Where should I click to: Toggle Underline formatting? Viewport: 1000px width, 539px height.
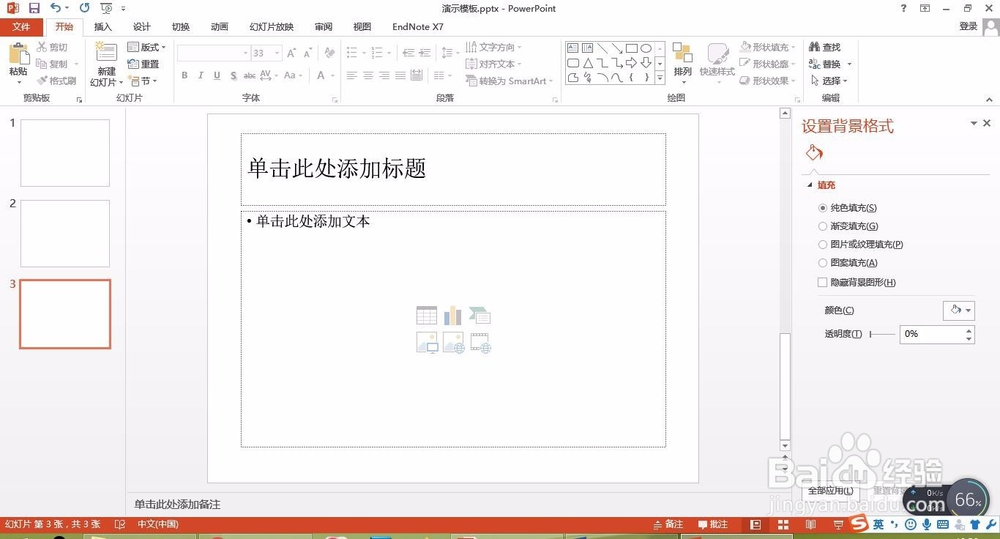pyautogui.click(x=217, y=75)
